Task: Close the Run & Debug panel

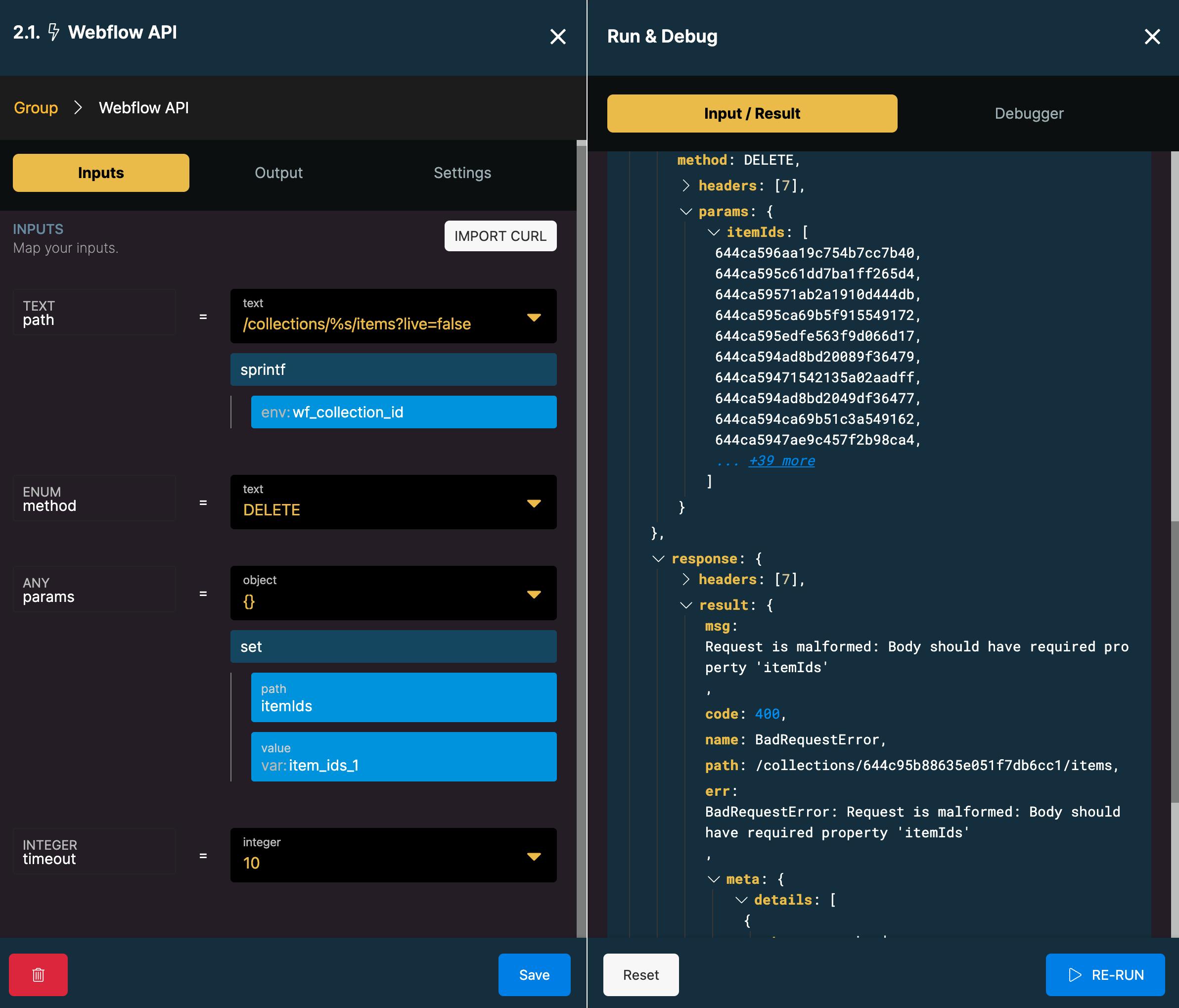Action: [x=1152, y=37]
